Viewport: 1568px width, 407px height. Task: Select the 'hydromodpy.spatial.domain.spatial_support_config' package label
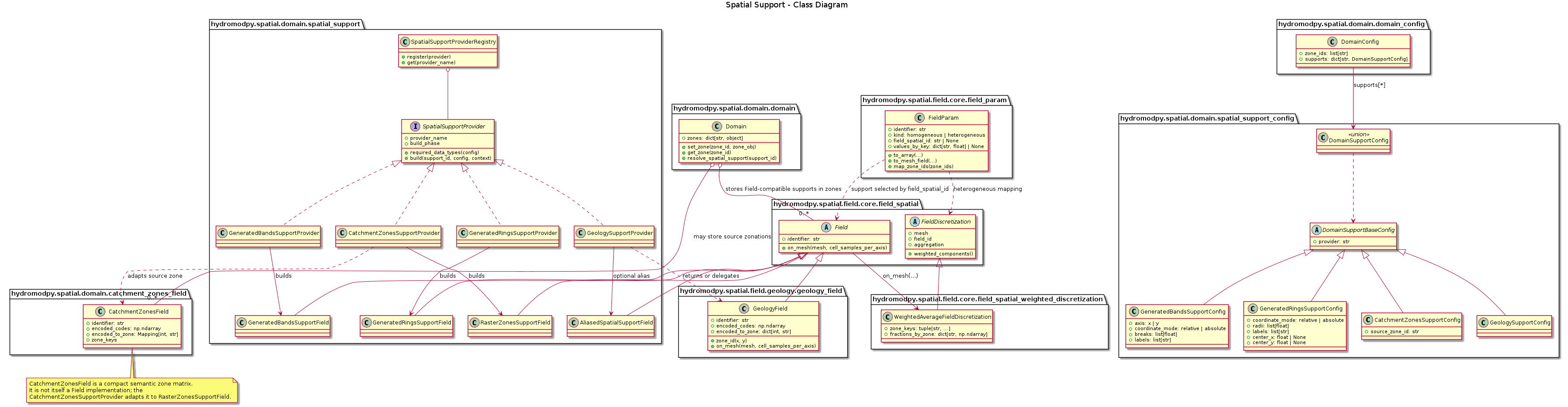[x=1207, y=118]
